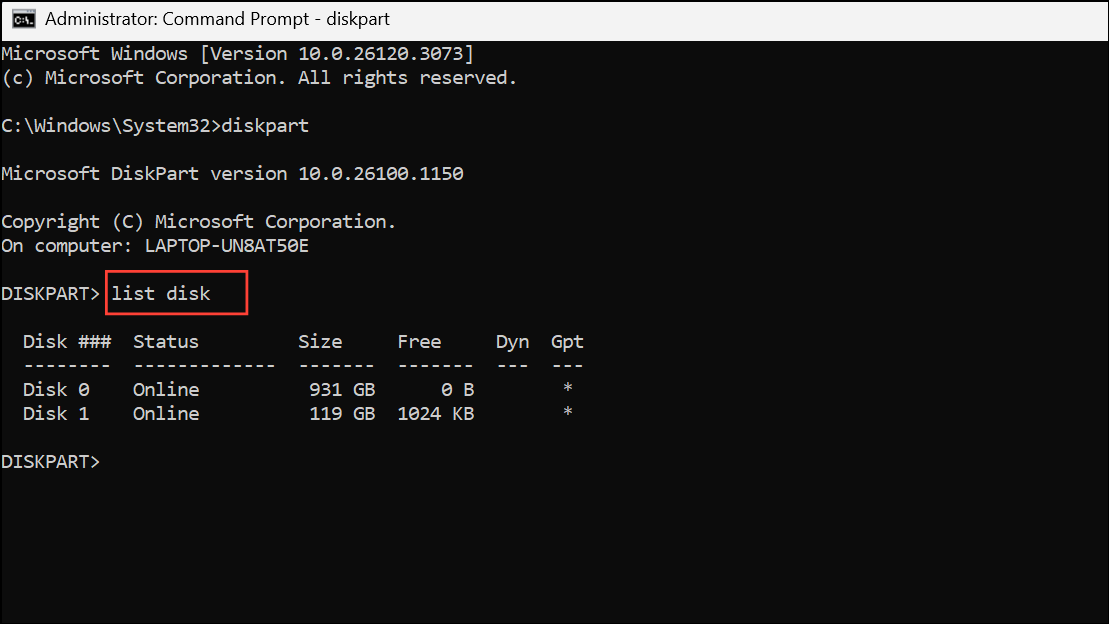Click the 'Status' column header
1109x624 pixels.
pyautogui.click(x=166, y=342)
